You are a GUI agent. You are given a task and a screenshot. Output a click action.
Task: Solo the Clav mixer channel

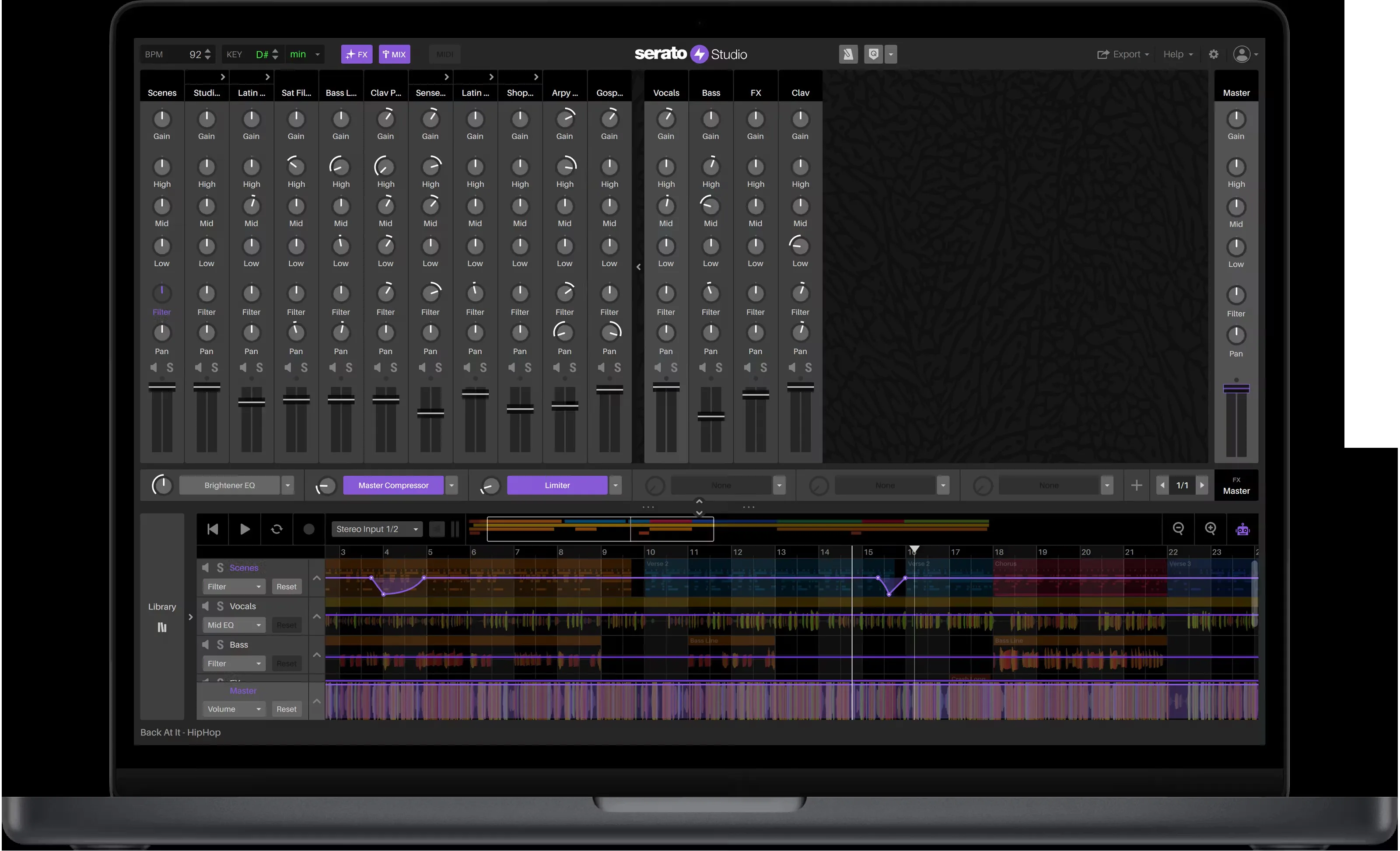click(808, 368)
